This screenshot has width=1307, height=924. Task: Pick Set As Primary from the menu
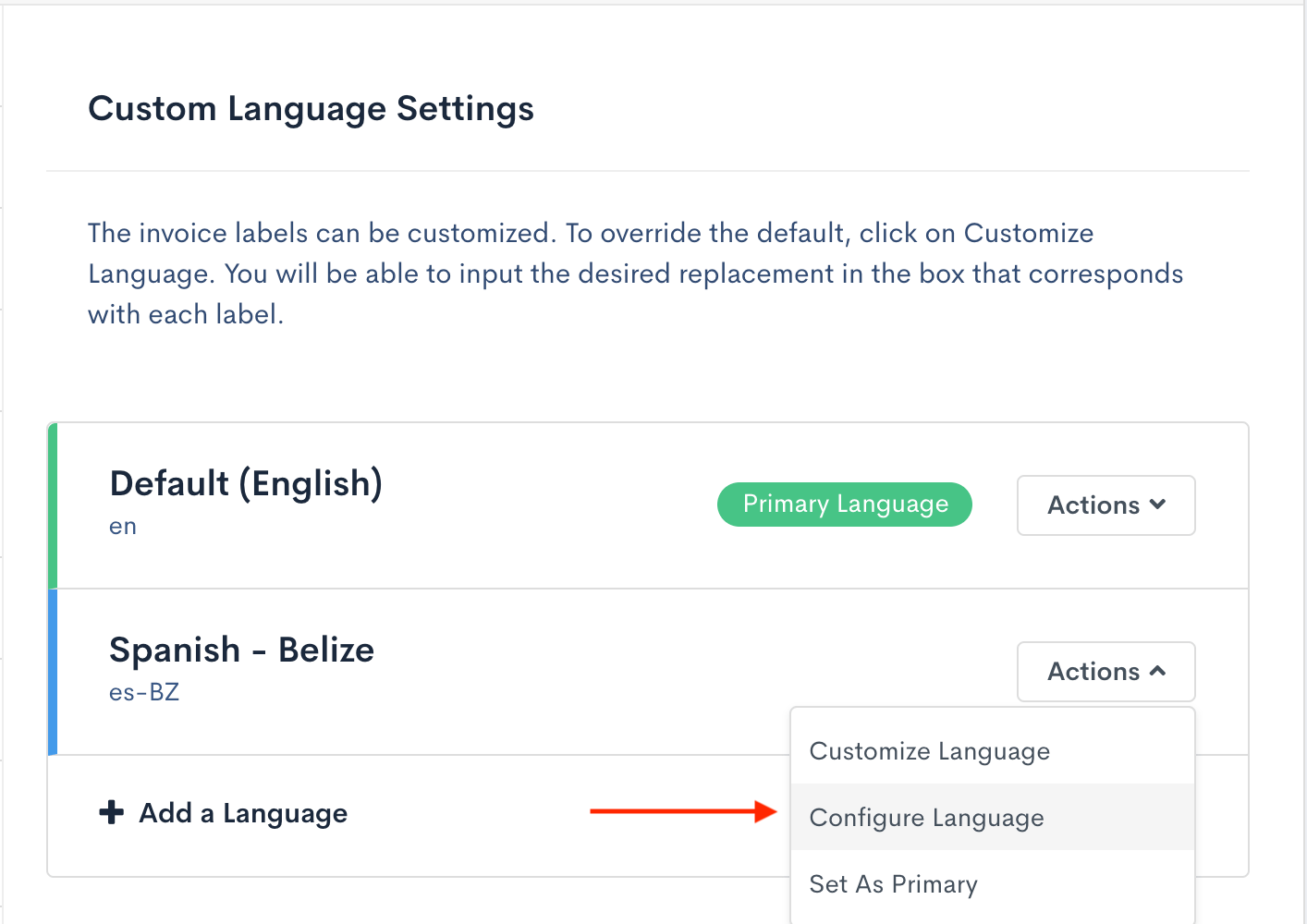coord(893,884)
